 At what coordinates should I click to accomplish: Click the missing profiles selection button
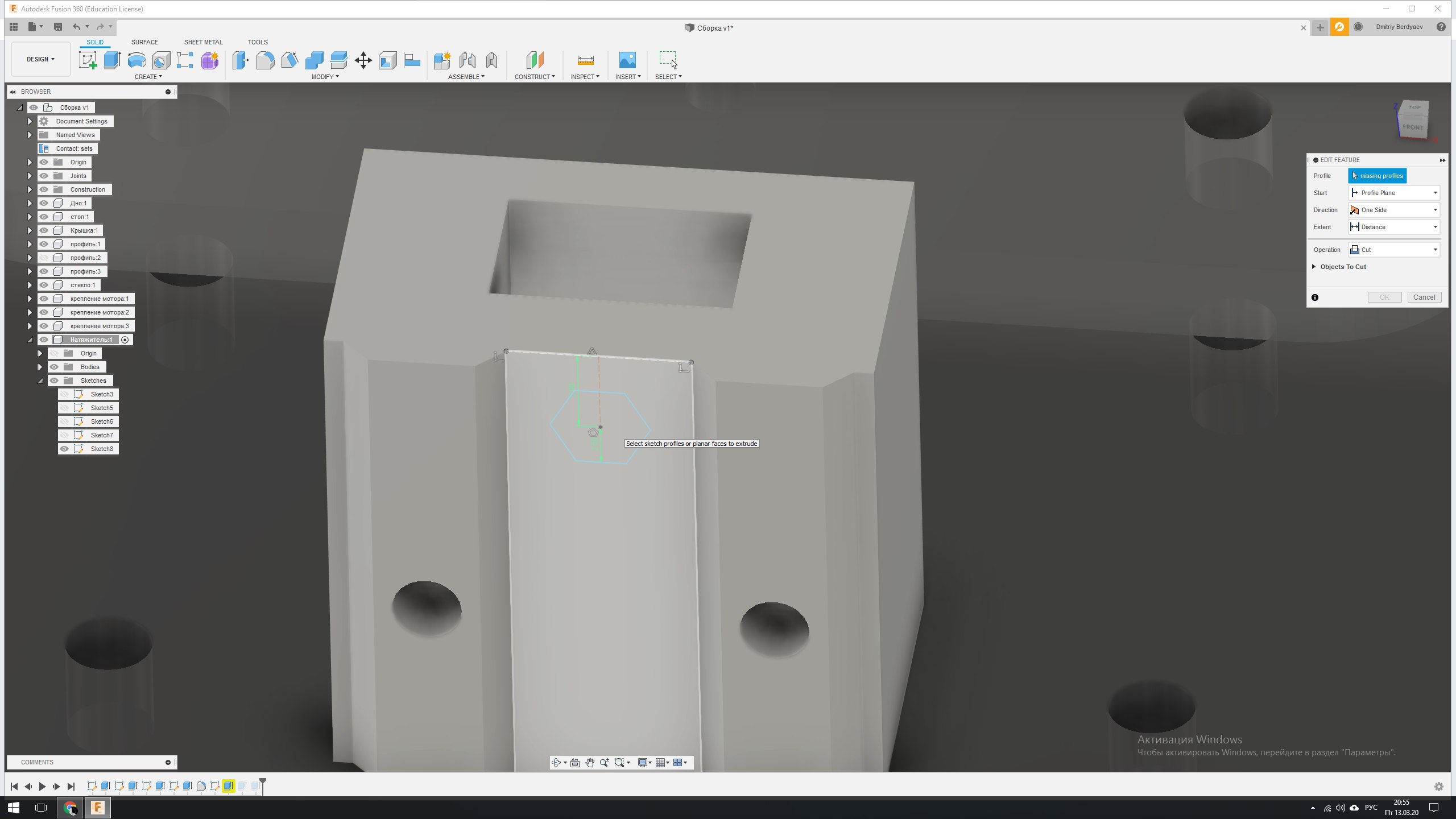click(x=1377, y=176)
